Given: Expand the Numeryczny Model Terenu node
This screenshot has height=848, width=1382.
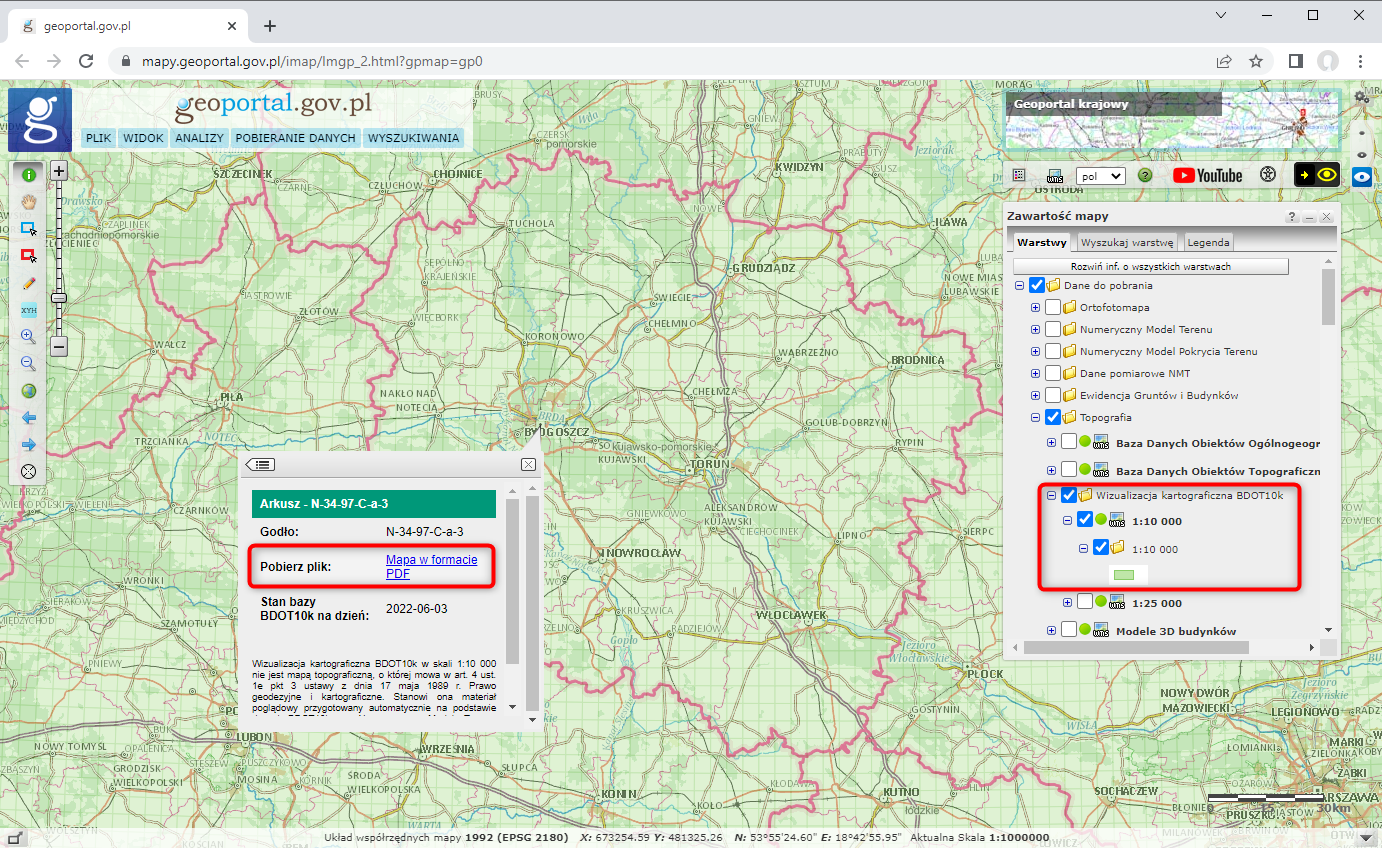Looking at the screenshot, I should click(x=1036, y=330).
